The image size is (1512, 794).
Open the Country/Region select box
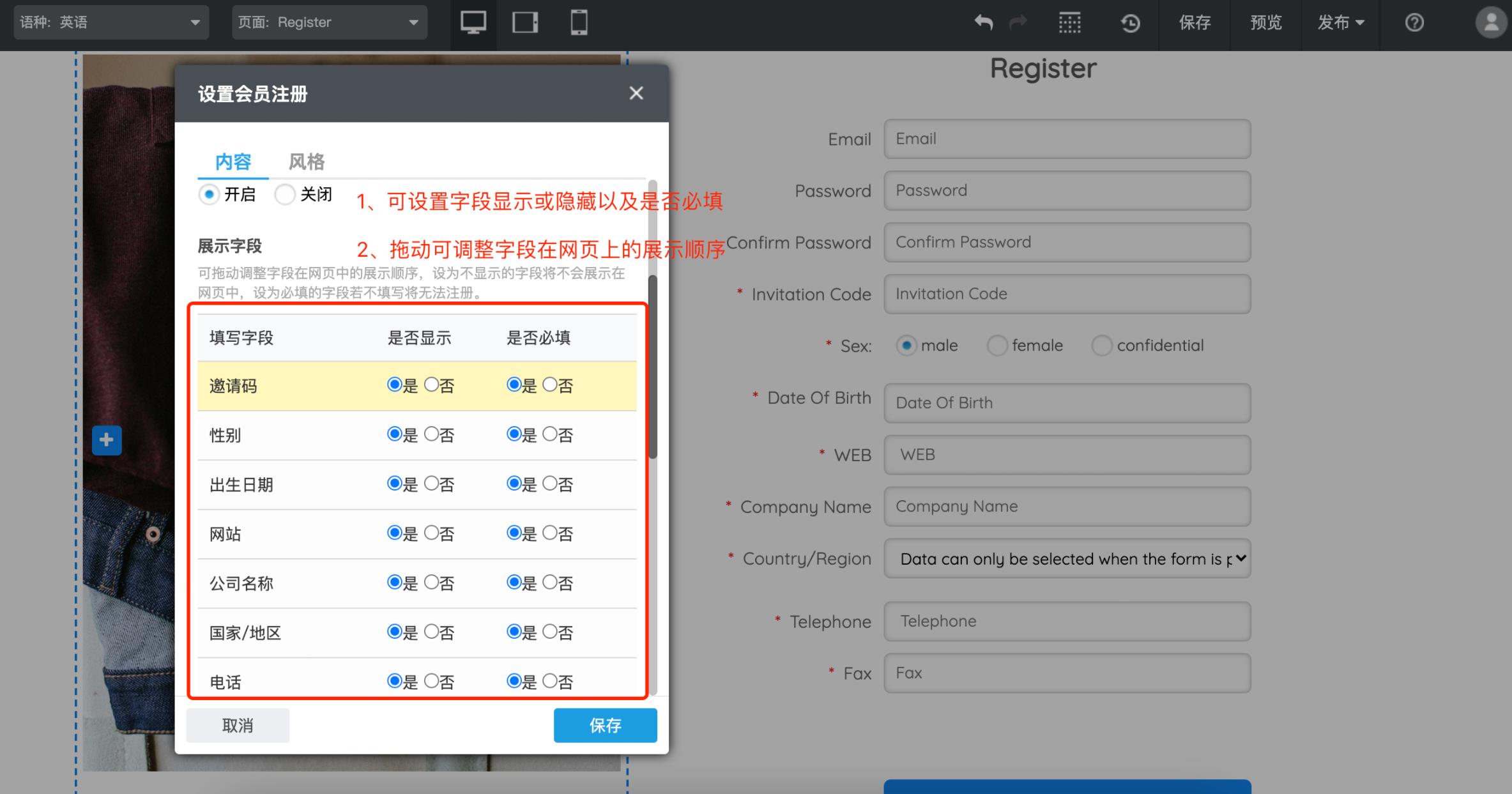1067,558
